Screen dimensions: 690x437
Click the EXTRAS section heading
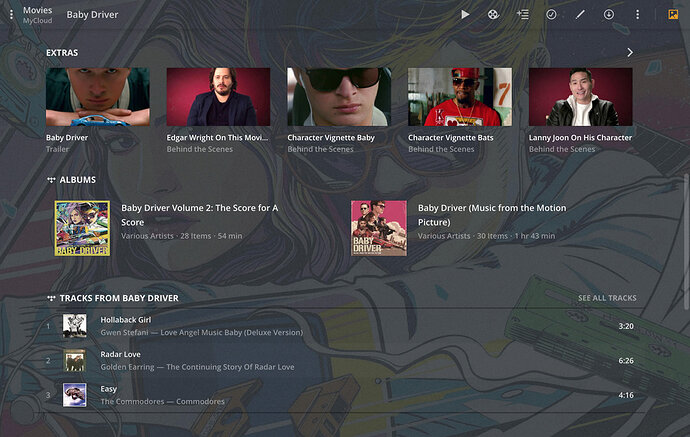coord(62,52)
